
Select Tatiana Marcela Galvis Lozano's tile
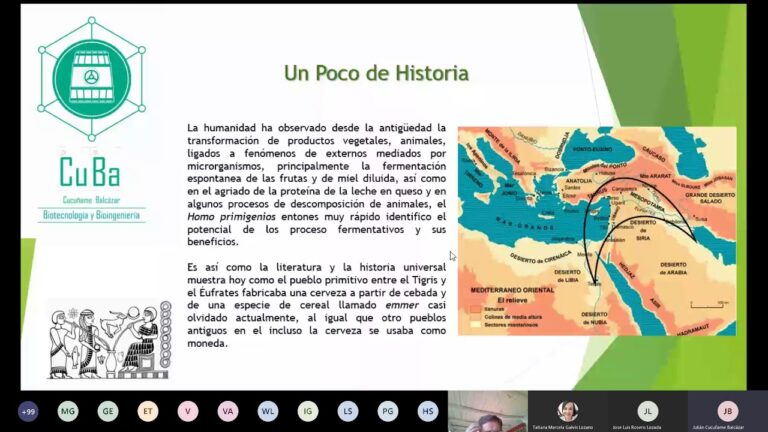(567, 411)
